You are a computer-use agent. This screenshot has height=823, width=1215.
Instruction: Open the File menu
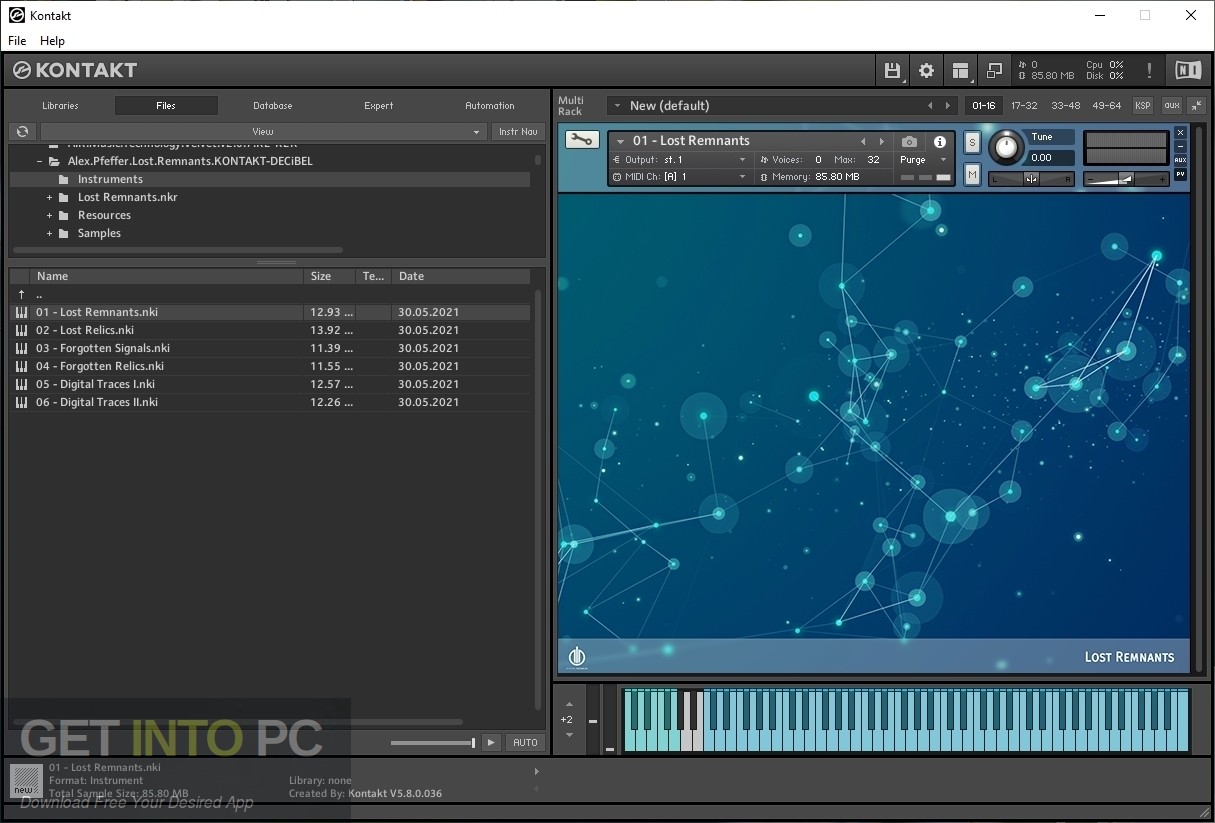[17, 41]
